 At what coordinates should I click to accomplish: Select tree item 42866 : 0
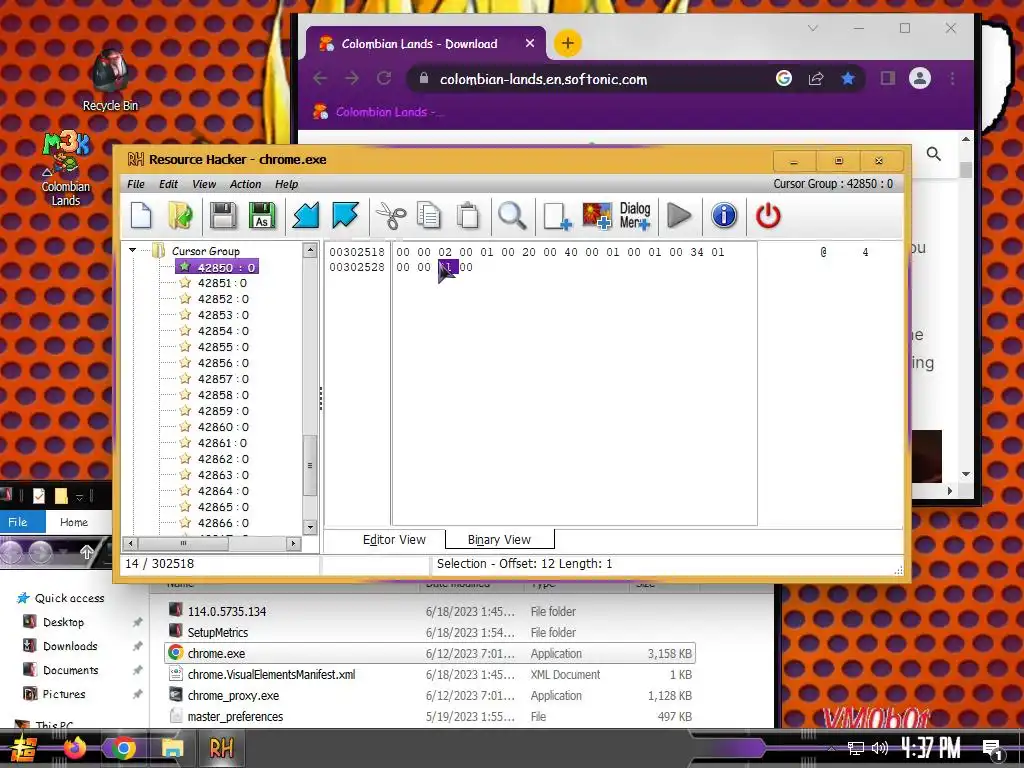pyautogui.click(x=223, y=522)
